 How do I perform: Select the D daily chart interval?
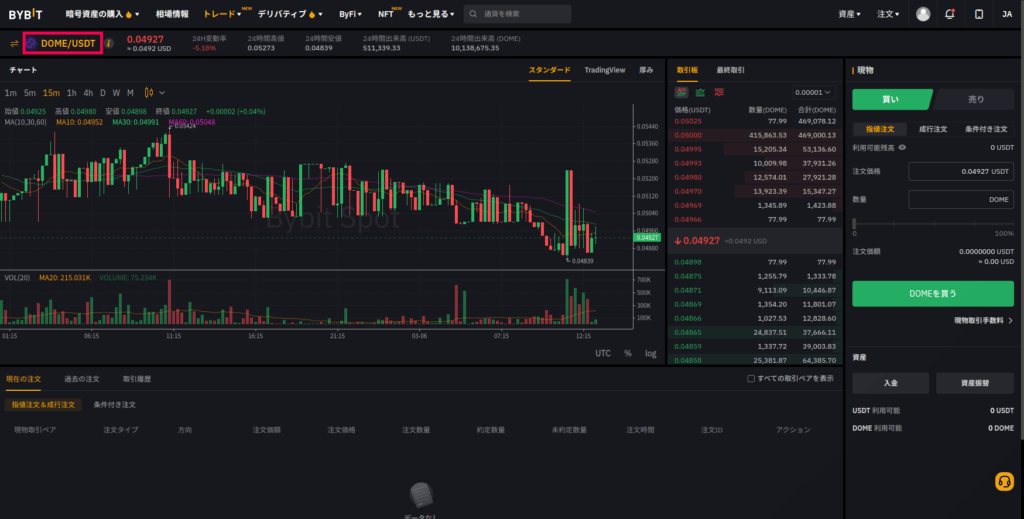pyautogui.click(x=103, y=93)
